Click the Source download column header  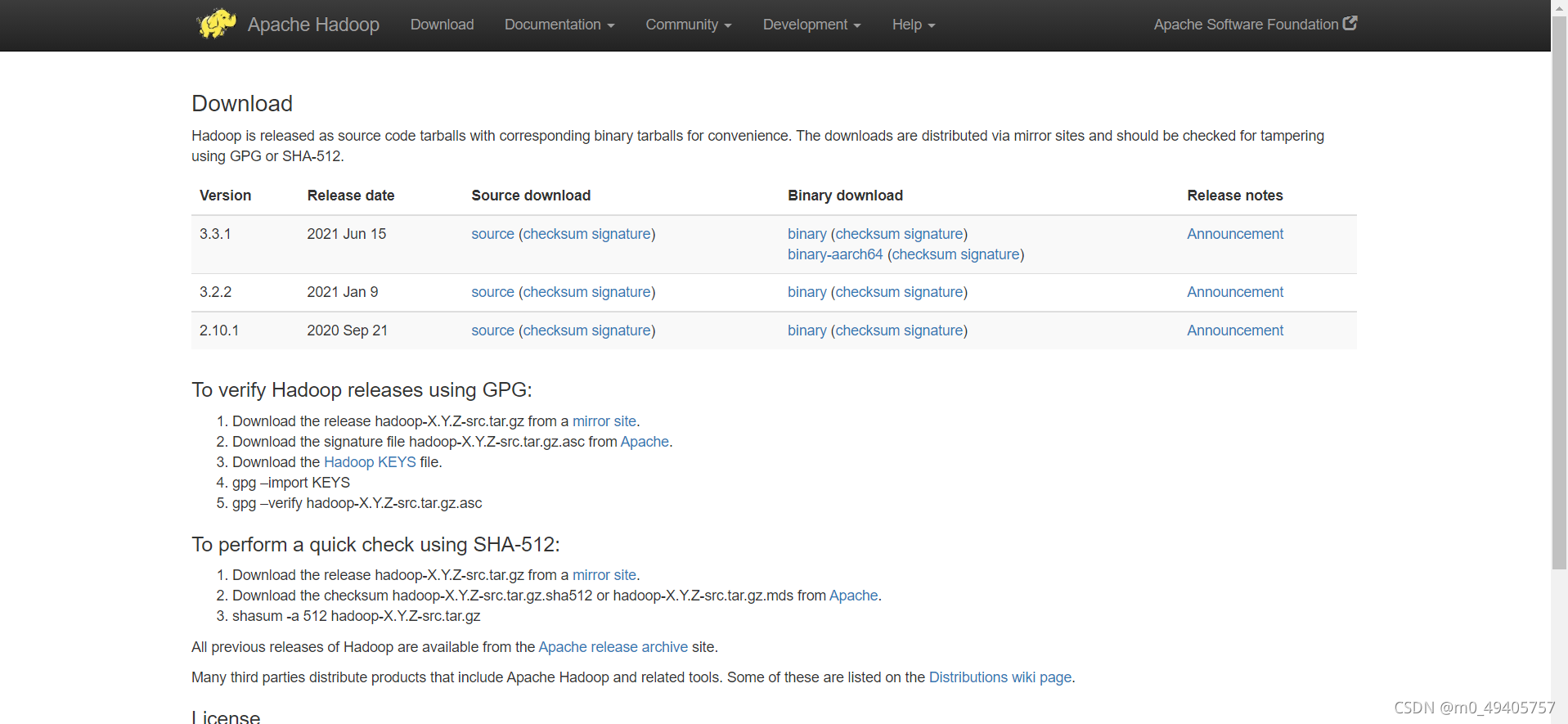(x=531, y=196)
